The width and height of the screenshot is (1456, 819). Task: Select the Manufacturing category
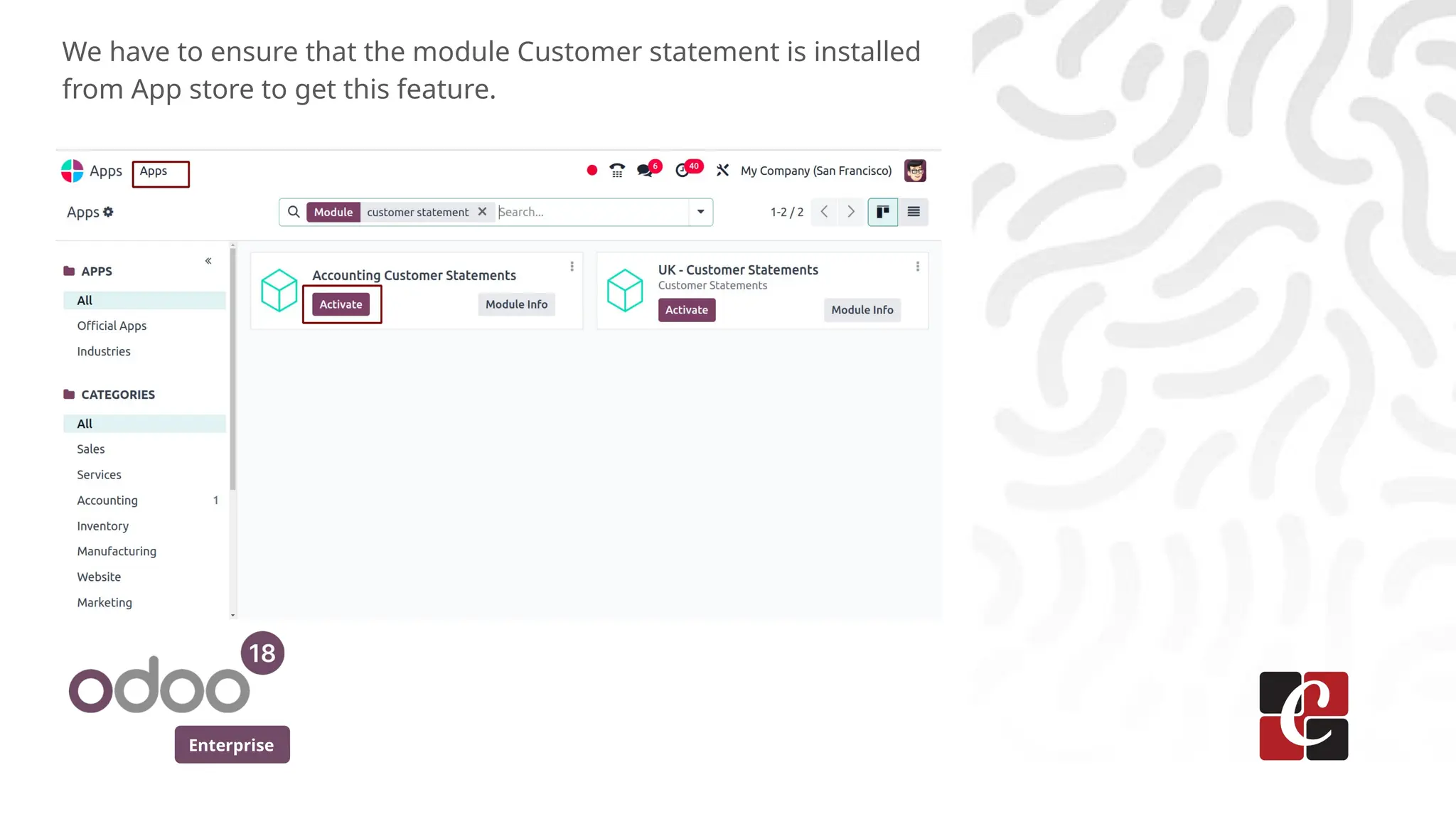[117, 552]
